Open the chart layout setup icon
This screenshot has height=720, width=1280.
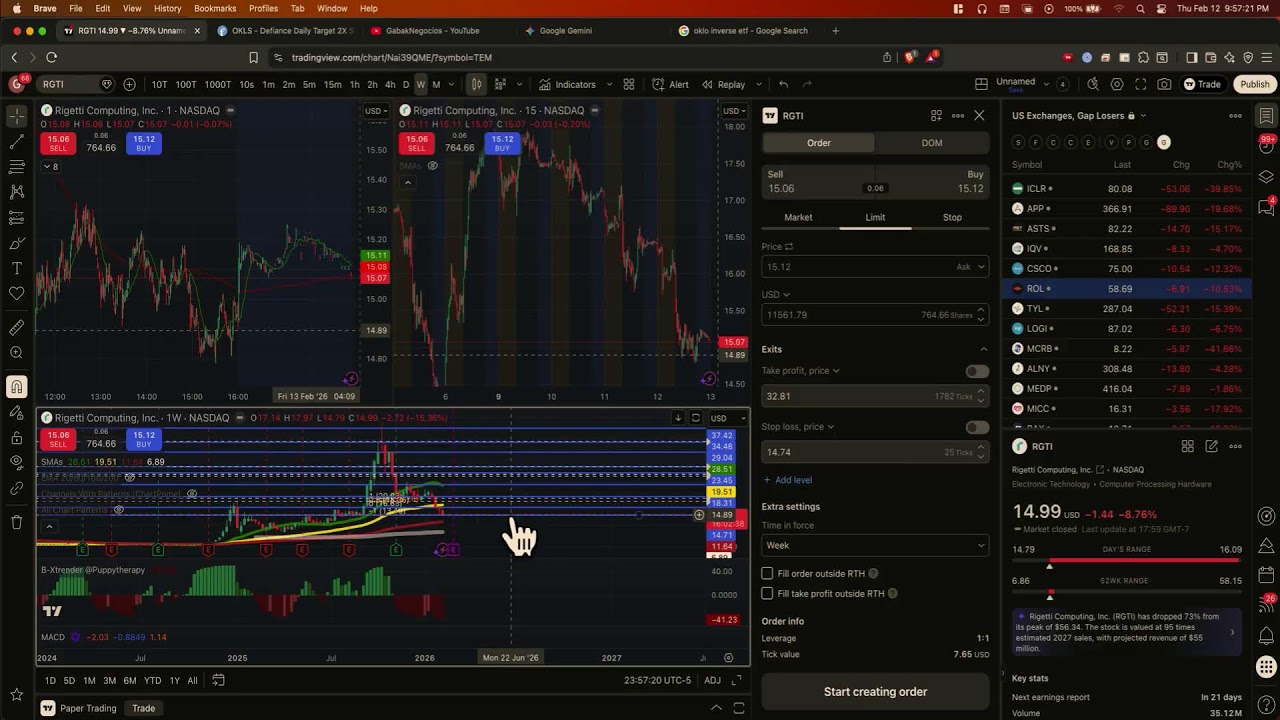pos(981,84)
